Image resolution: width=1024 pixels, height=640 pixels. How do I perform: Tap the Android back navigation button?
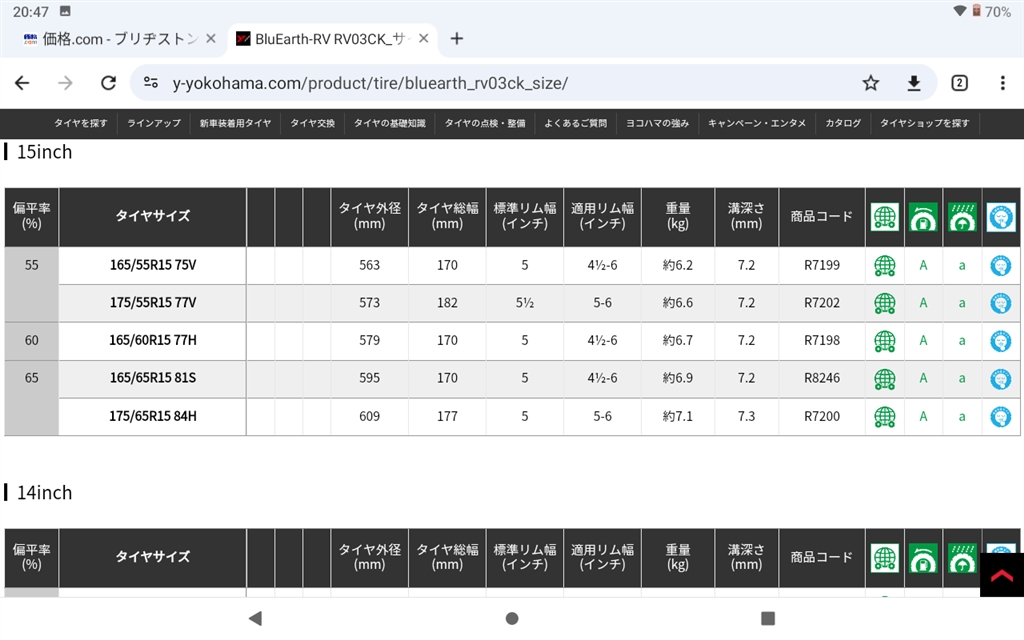tap(255, 618)
